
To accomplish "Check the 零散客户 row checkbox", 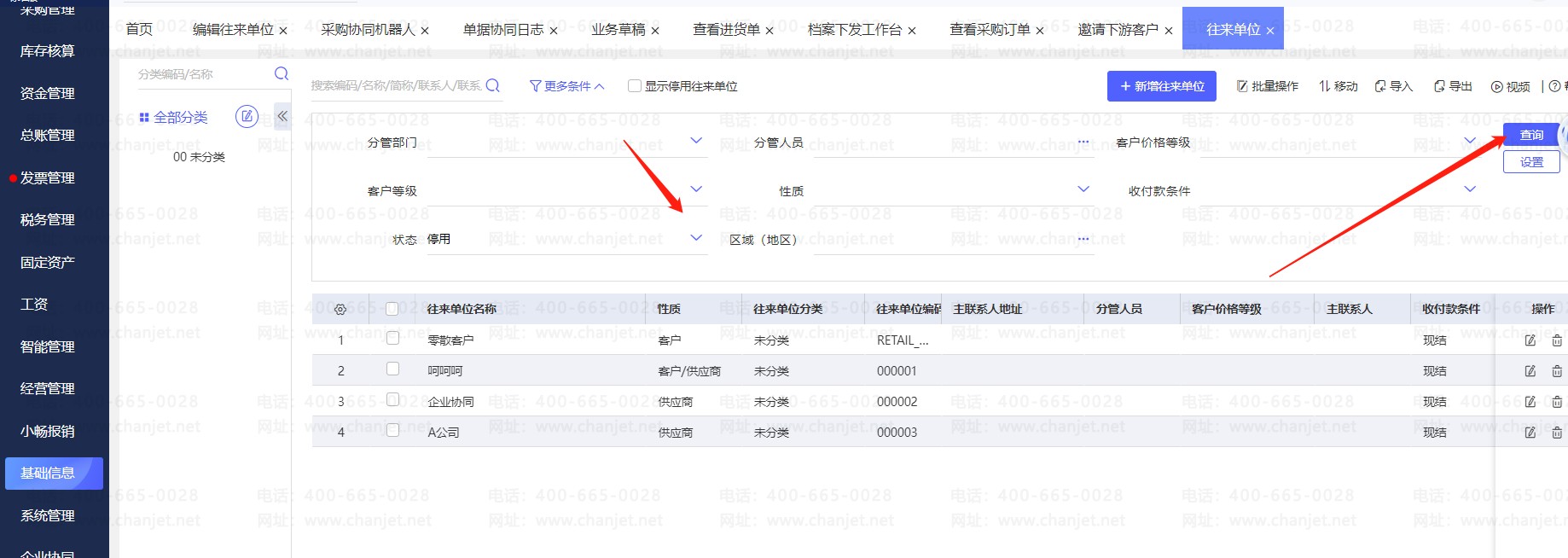I will [x=392, y=338].
